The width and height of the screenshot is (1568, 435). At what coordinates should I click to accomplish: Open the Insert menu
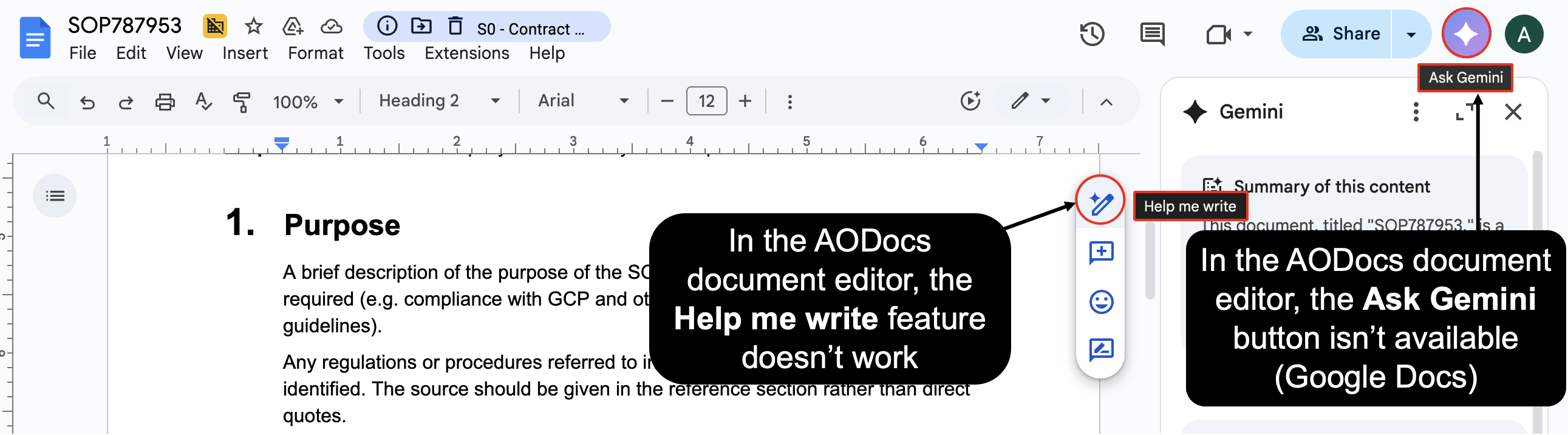click(245, 53)
